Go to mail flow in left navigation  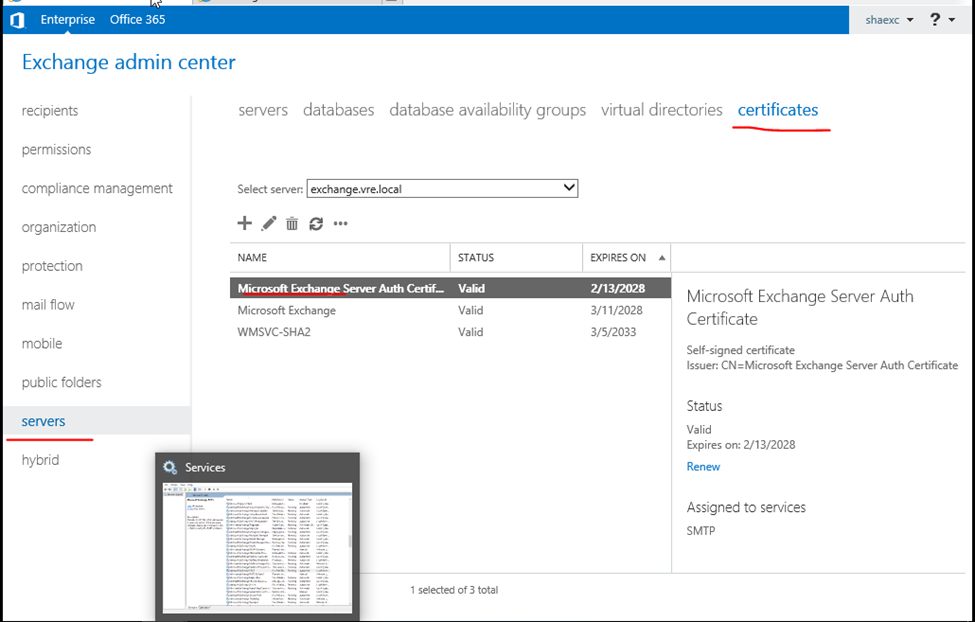pos(48,305)
